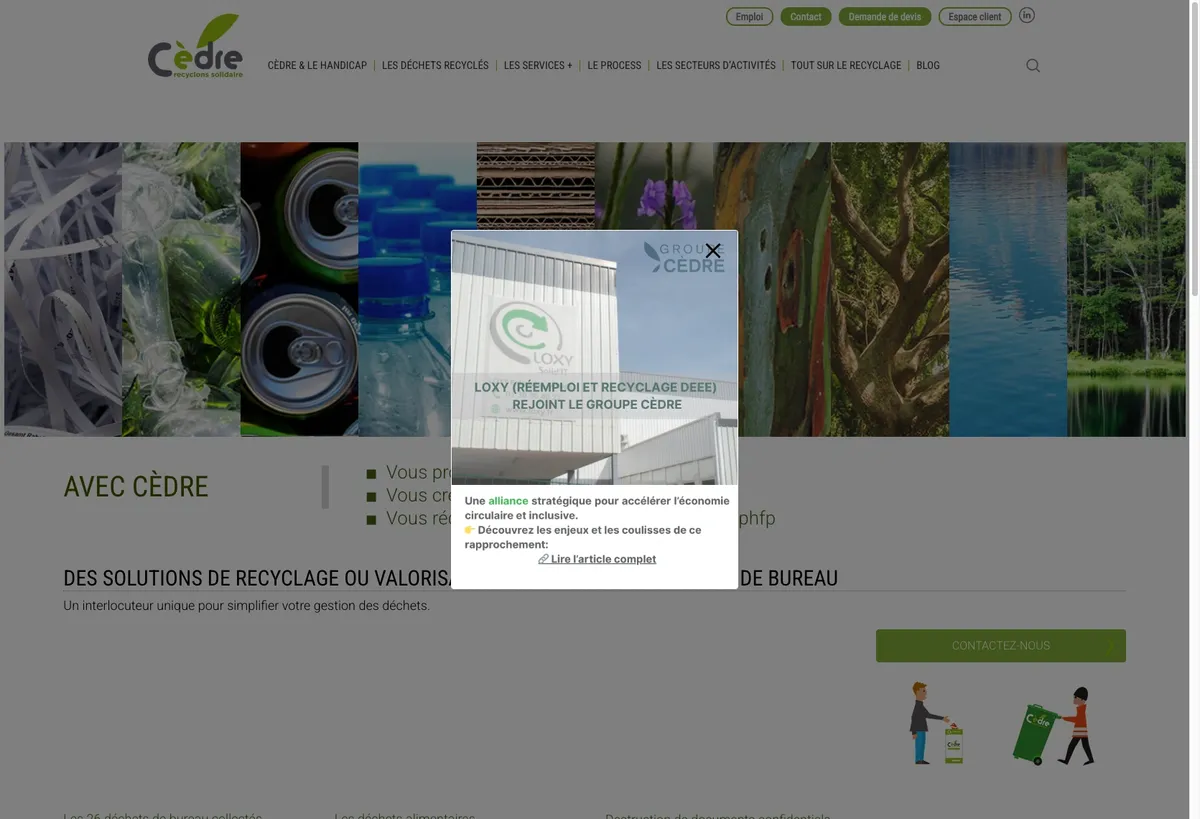Screen dimensions: 1200x819
Task: Open the LinkedIn icon in header
Action: pyautogui.click(x=1027, y=15)
